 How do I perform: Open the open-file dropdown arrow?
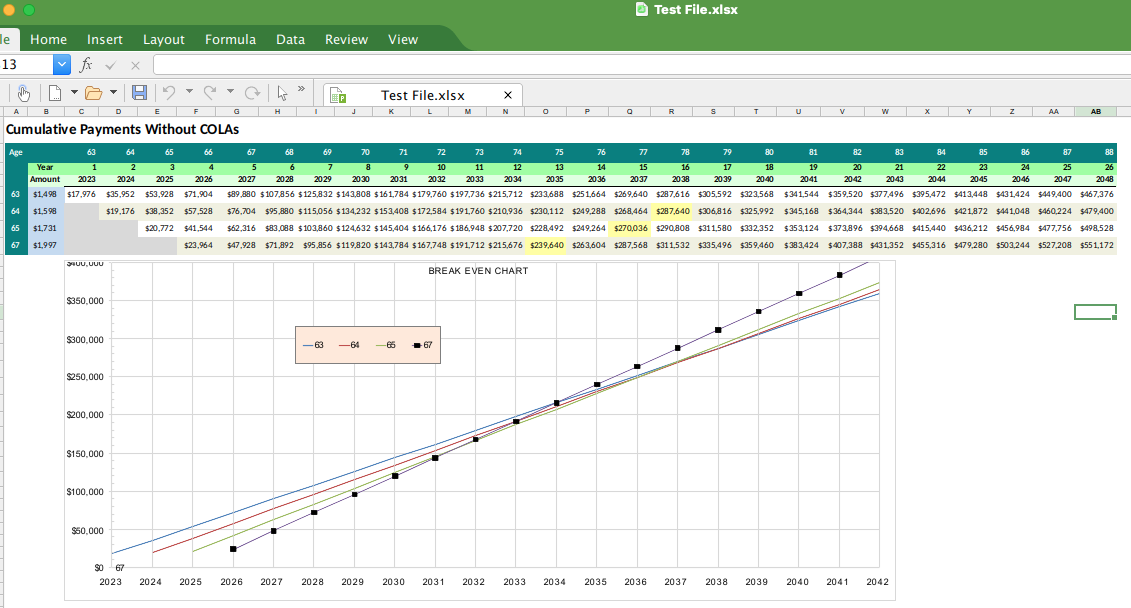pyautogui.click(x=114, y=93)
